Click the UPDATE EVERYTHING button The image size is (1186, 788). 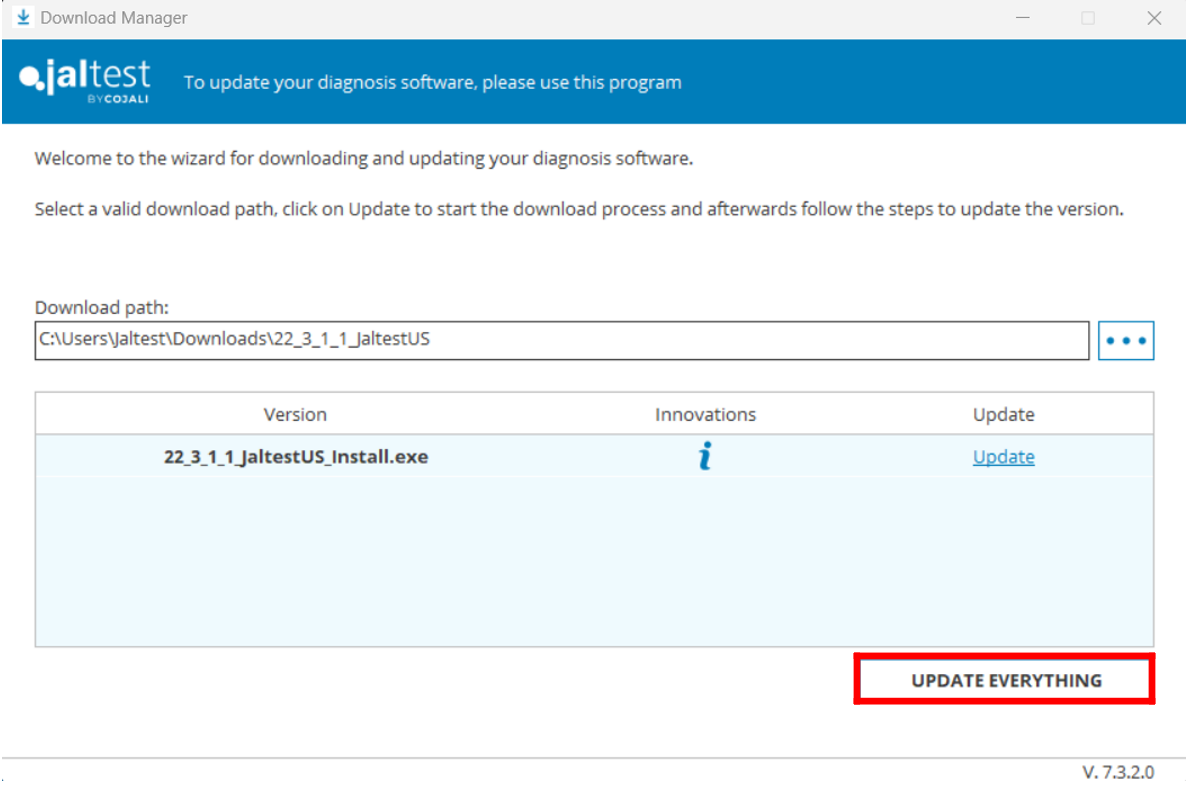coord(1004,680)
